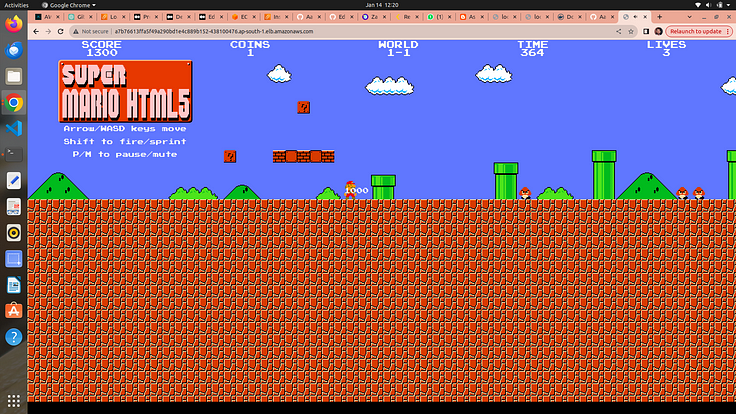
Task: Go forward using Chrome's forward arrow
Action: 48,31
